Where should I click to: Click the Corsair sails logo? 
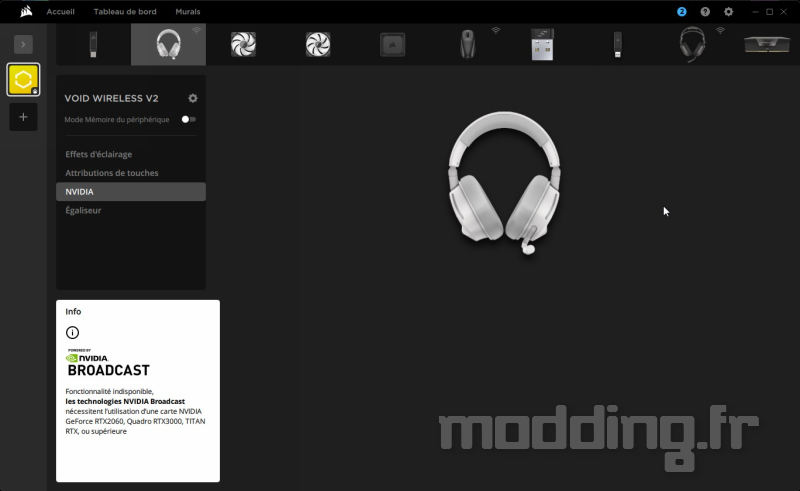[26, 11]
